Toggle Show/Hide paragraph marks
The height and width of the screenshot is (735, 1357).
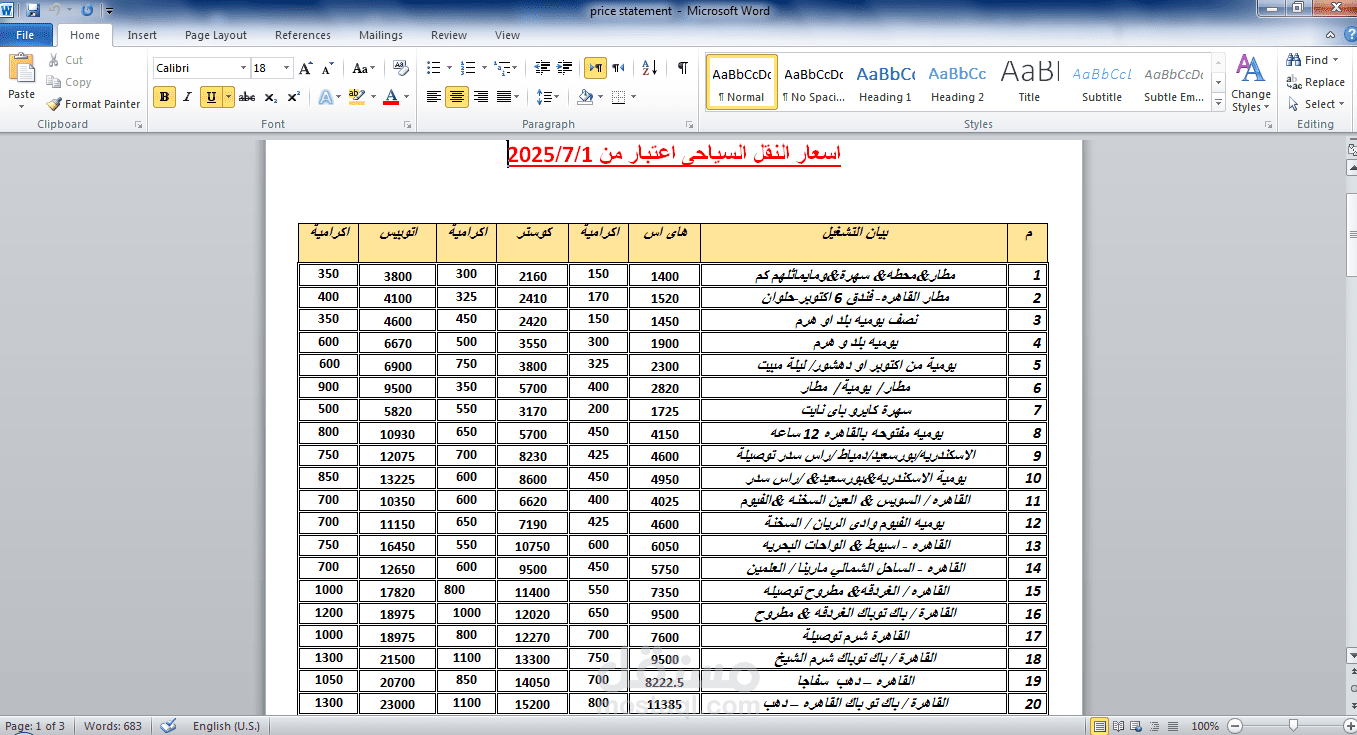(x=682, y=68)
